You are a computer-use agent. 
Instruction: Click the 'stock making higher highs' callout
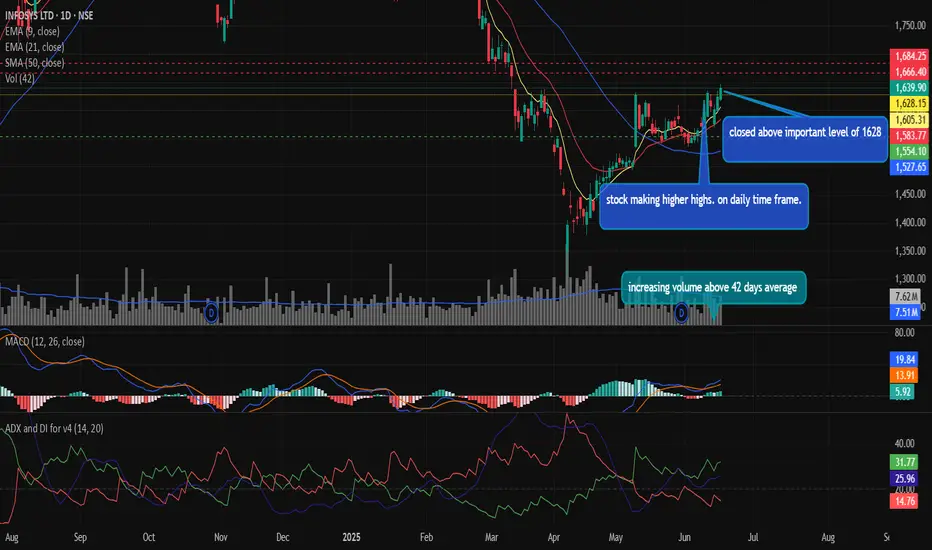tap(704, 206)
